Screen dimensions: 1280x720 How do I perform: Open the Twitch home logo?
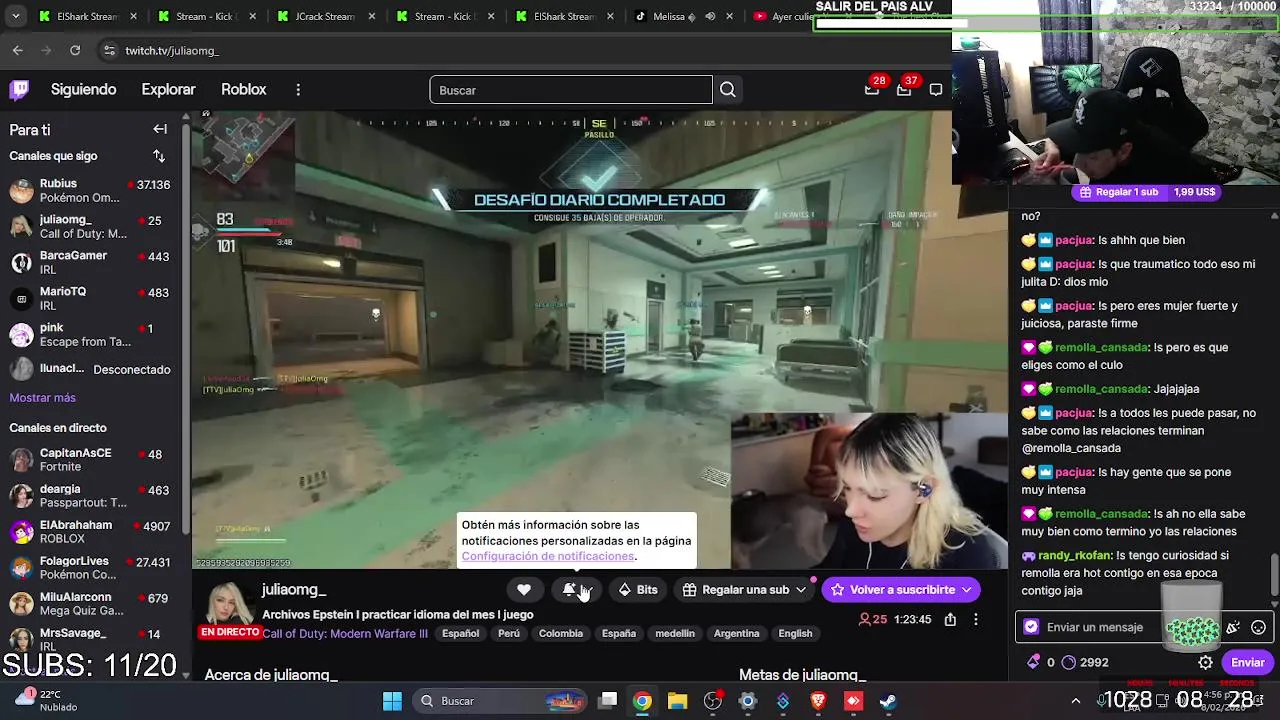(19, 90)
